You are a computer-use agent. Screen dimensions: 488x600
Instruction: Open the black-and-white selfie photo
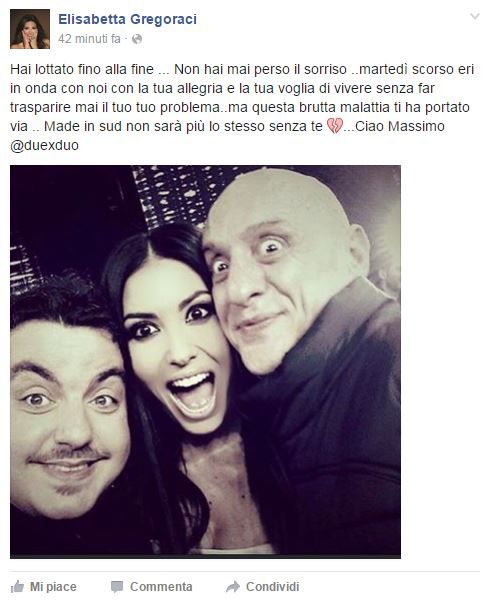click(x=206, y=362)
